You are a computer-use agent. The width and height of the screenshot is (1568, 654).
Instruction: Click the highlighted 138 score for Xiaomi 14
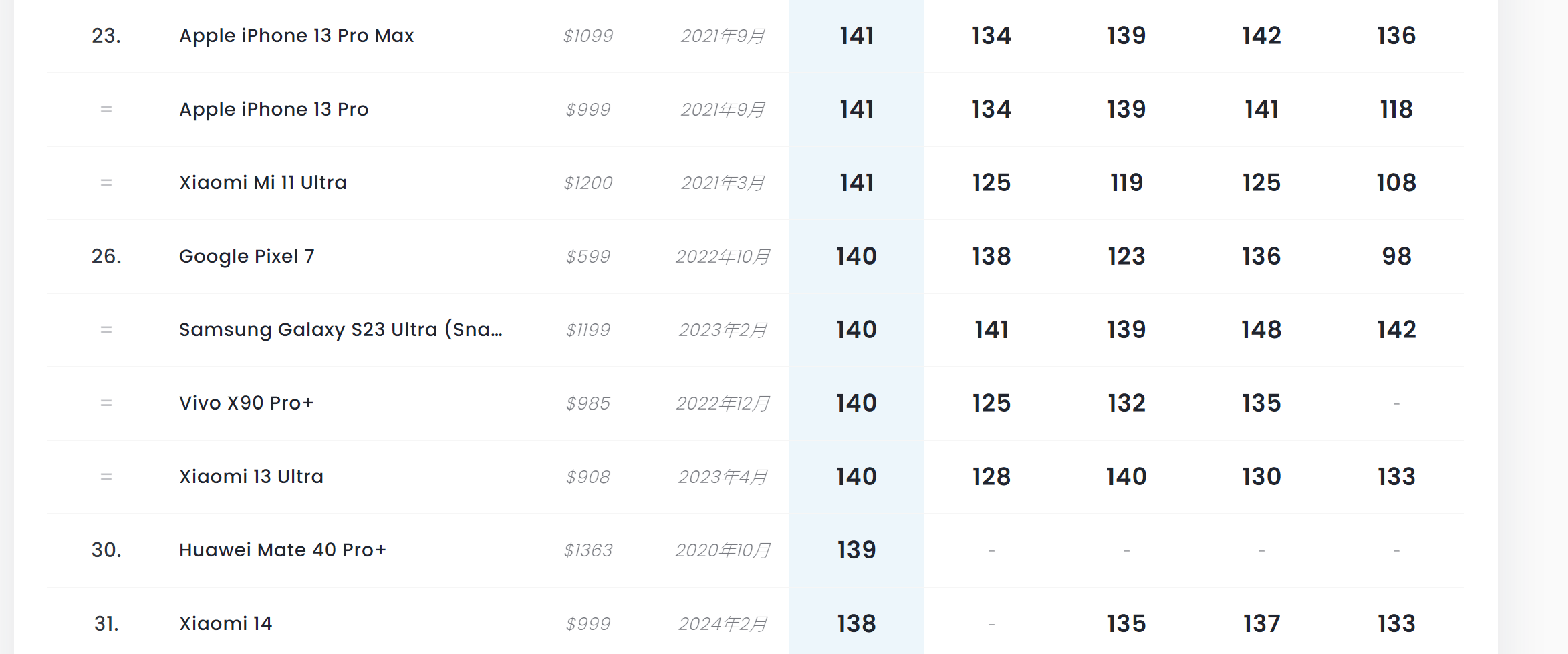pyautogui.click(x=857, y=623)
